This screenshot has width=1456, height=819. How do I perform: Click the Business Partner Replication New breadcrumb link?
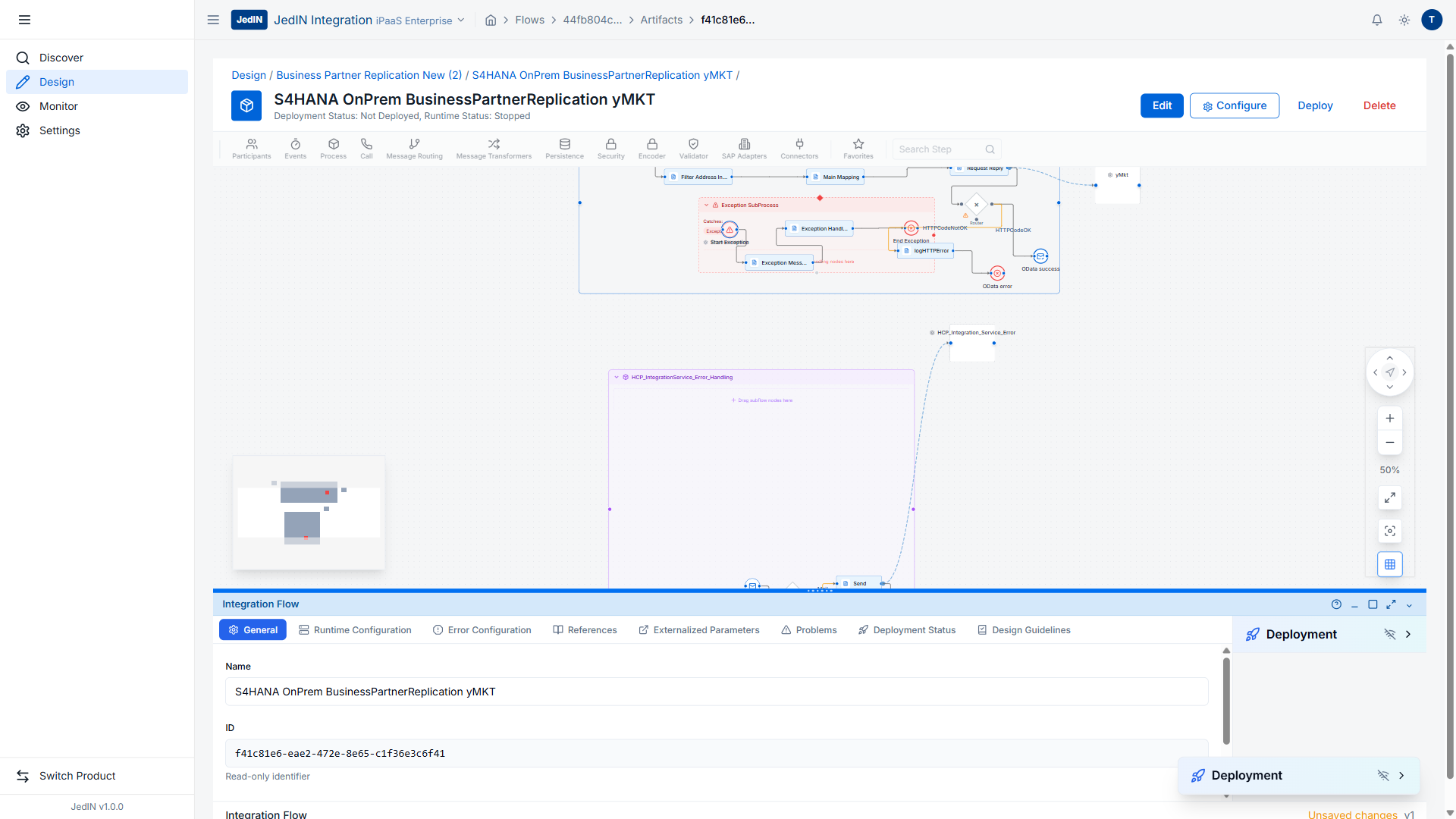[369, 75]
